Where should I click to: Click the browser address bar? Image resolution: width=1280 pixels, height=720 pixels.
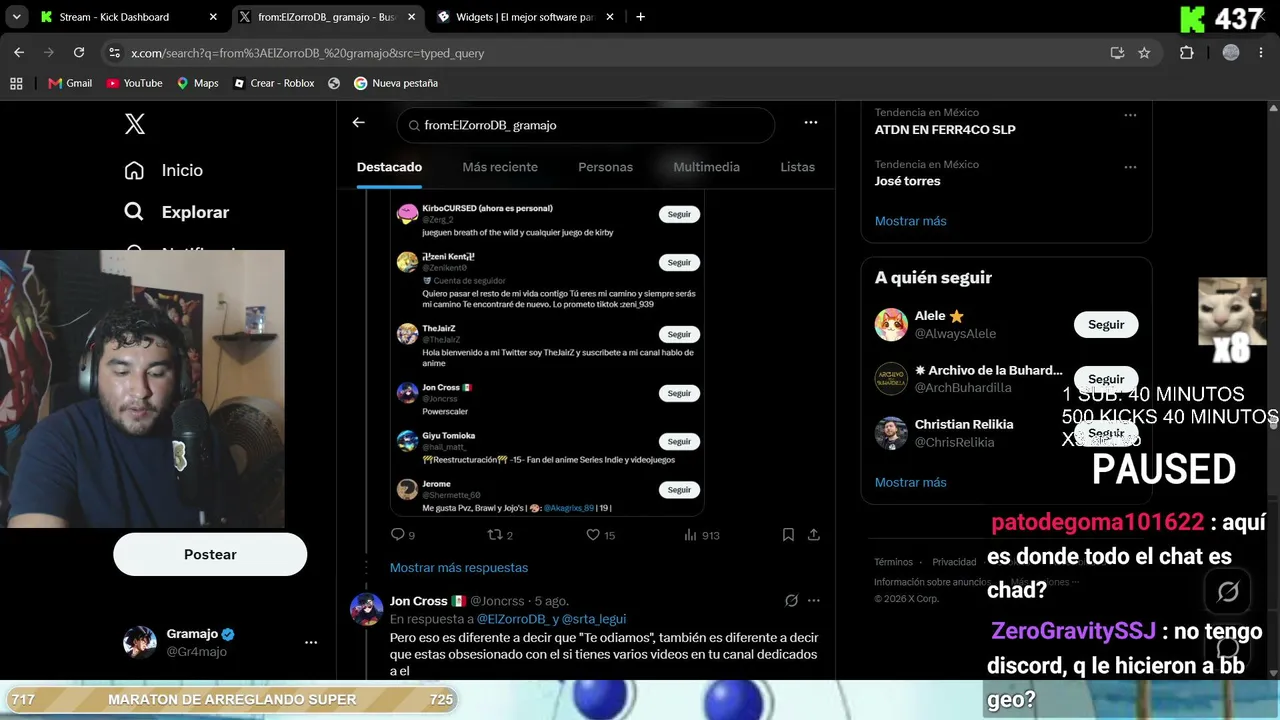click(608, 53)
